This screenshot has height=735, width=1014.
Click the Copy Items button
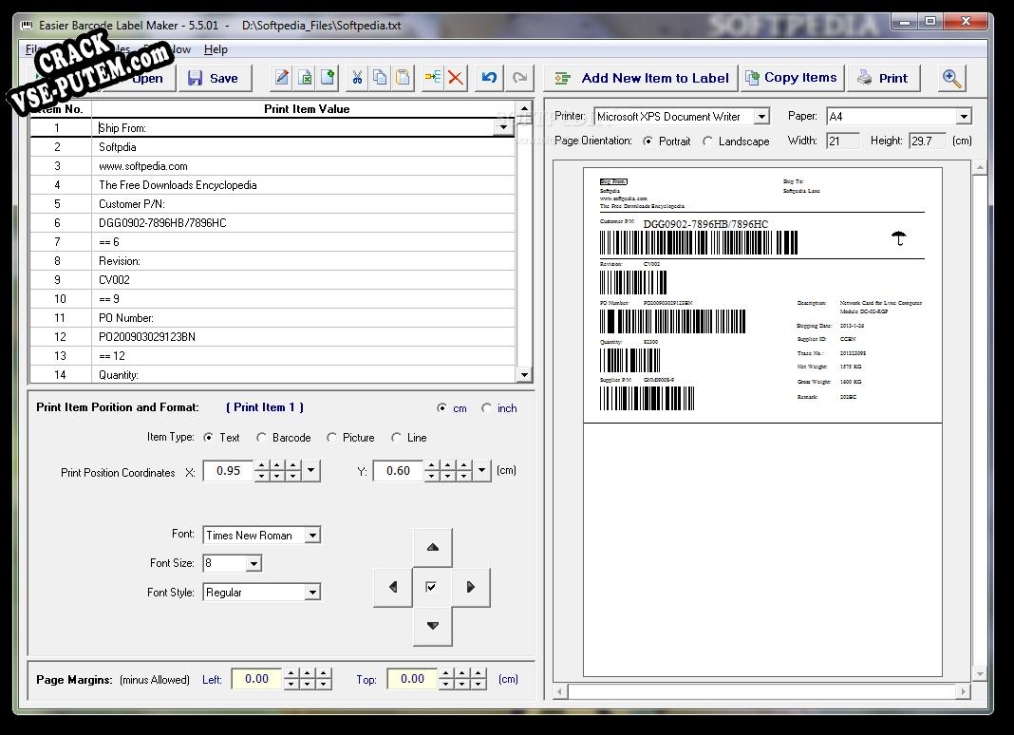[x=792, y=78]
